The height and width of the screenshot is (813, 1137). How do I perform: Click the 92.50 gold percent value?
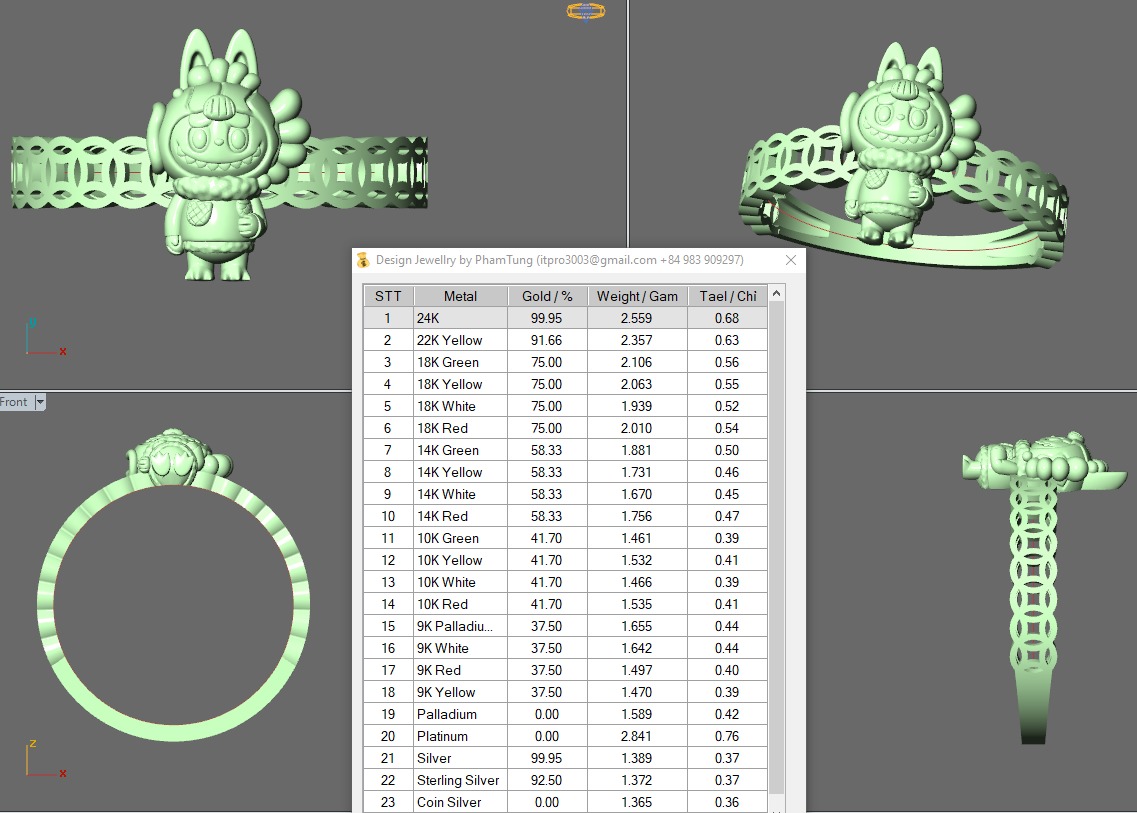(547, 780)
